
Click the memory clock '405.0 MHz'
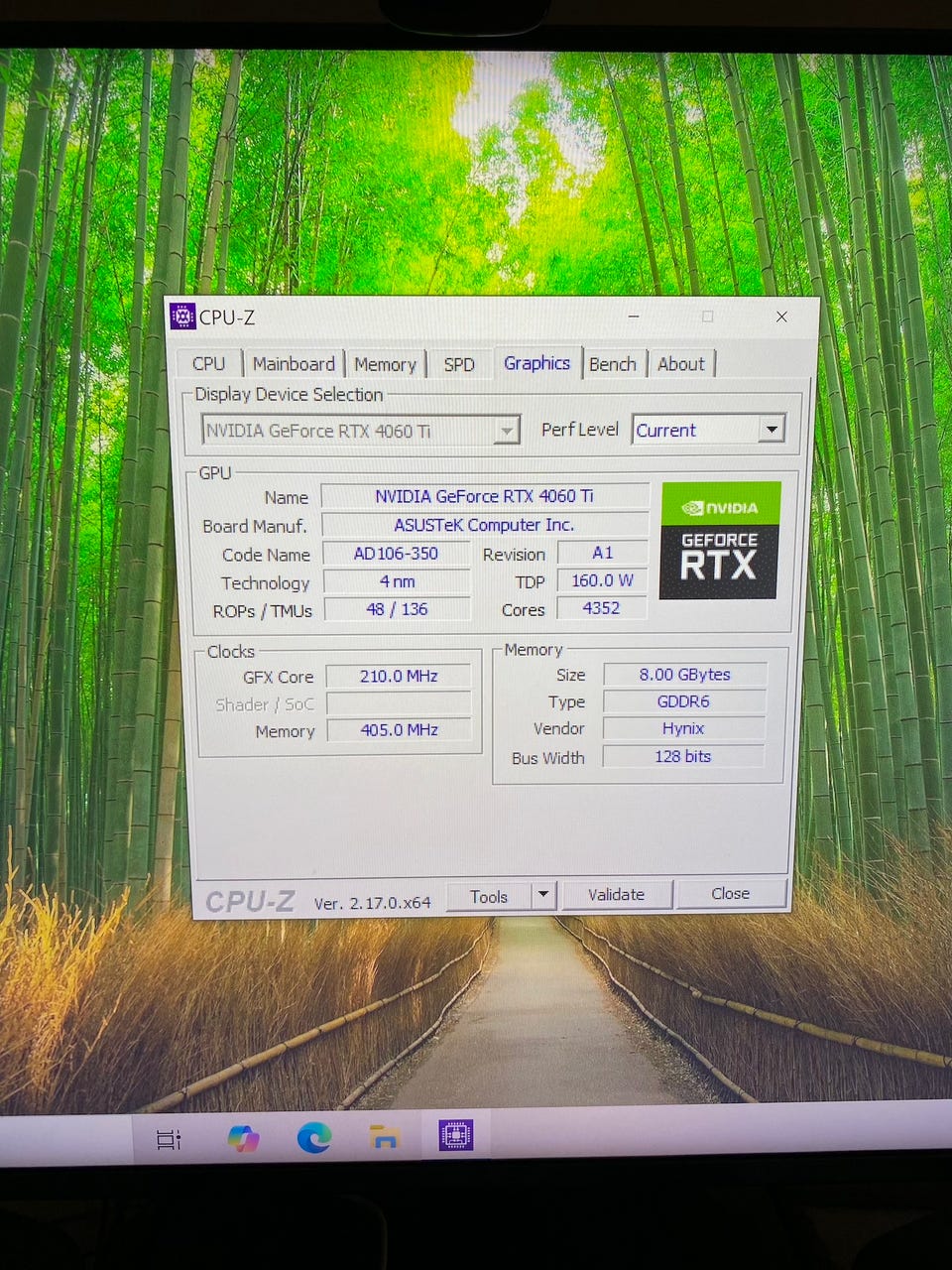point(400,730)
